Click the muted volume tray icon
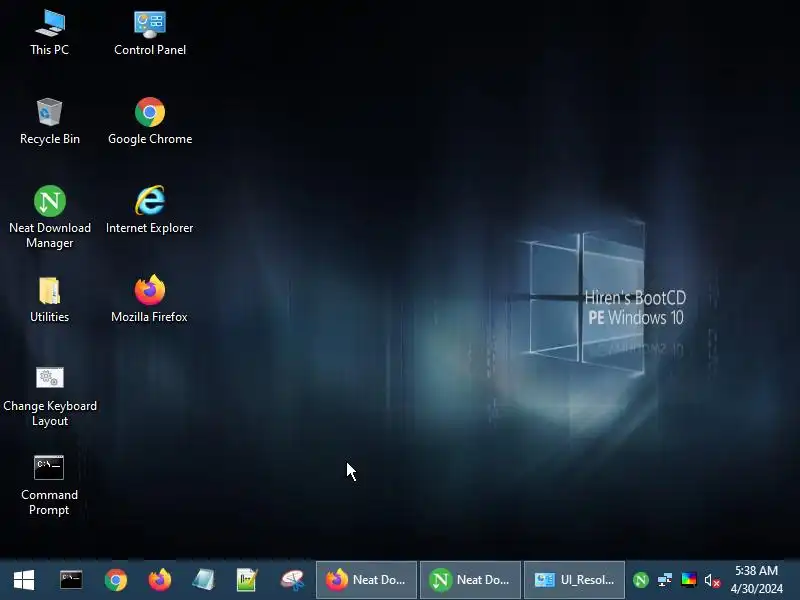 (712, 581)
